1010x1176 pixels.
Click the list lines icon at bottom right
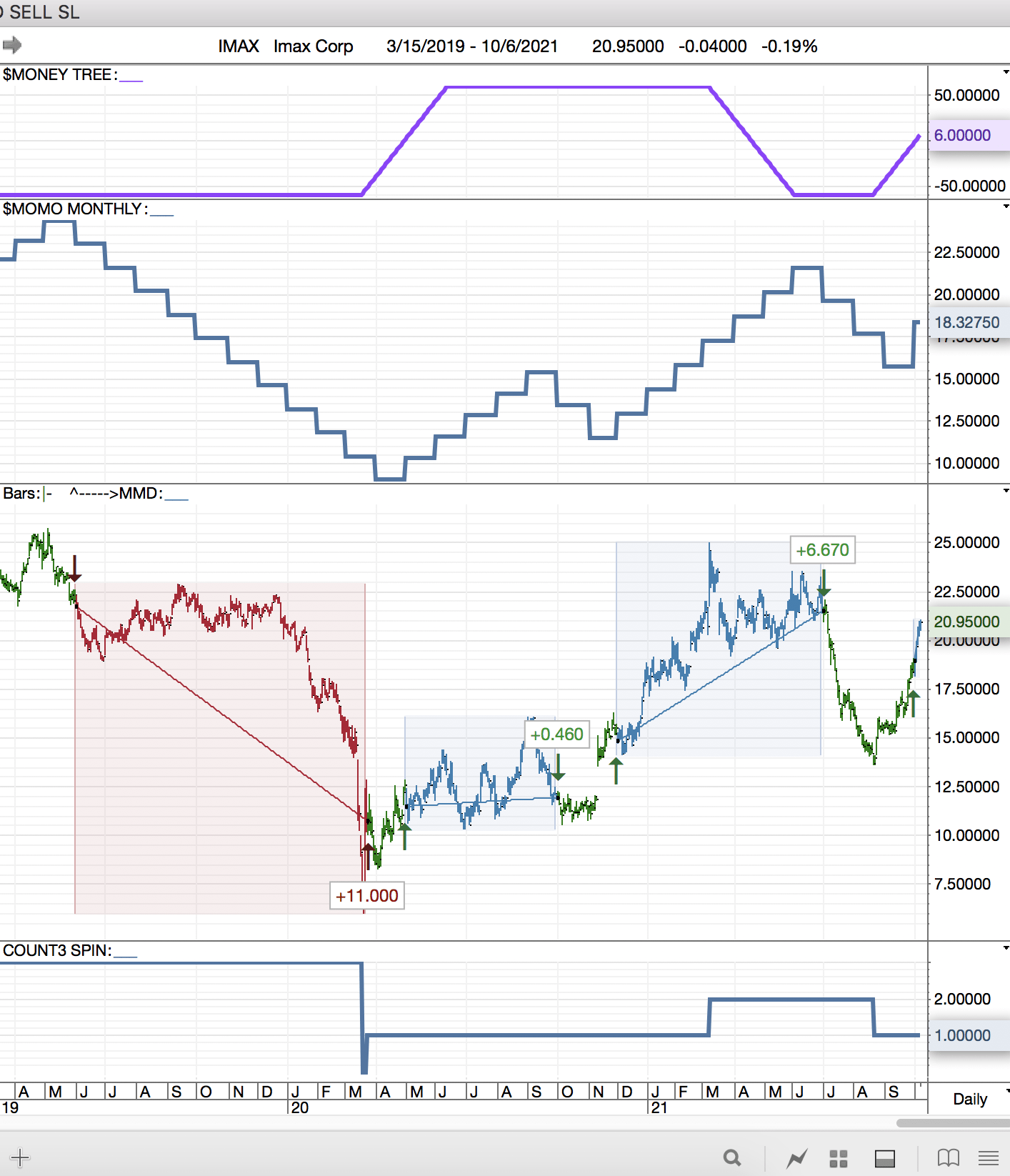[x=989, y=1157]
